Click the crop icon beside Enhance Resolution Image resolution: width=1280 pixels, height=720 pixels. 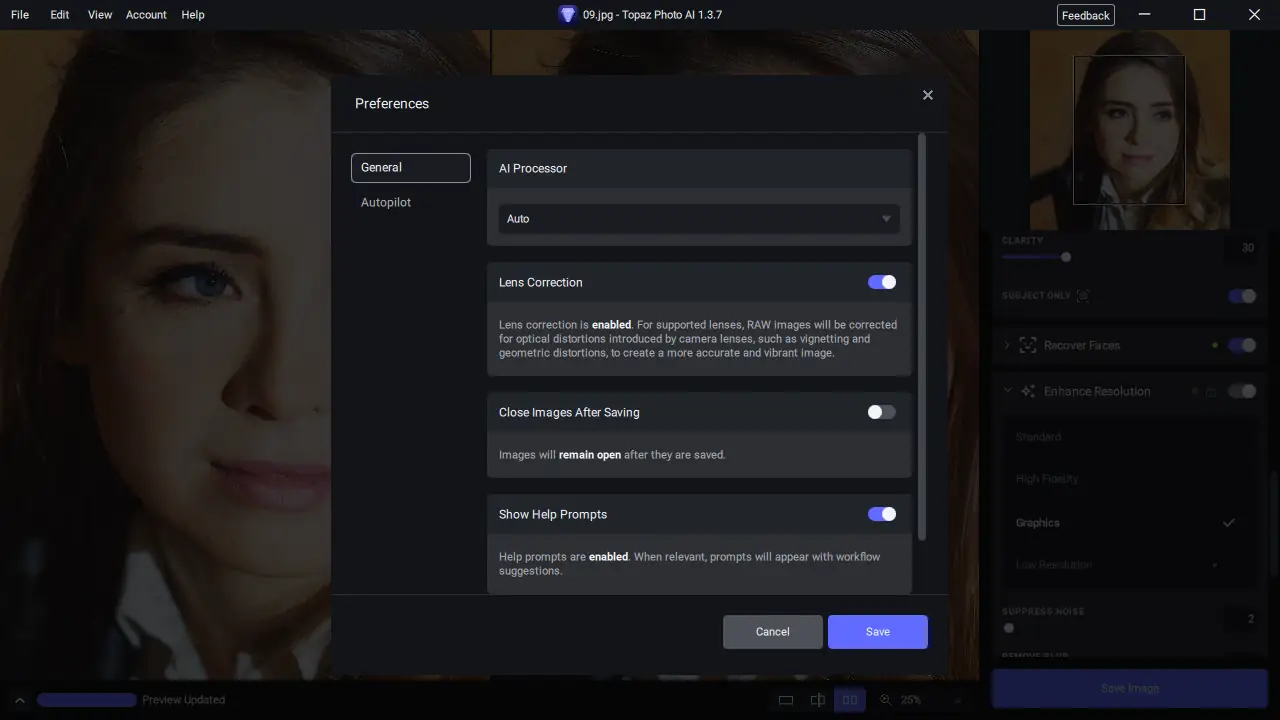pos(1211,392)
